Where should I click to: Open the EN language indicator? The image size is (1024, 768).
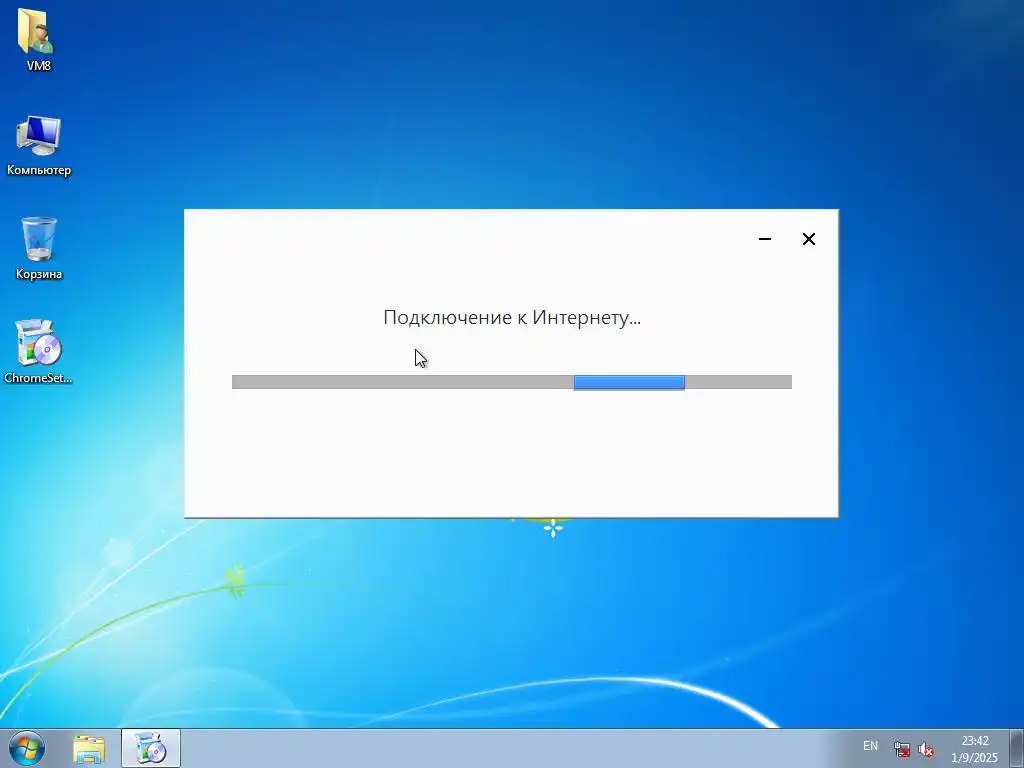(x=871, y=746)
